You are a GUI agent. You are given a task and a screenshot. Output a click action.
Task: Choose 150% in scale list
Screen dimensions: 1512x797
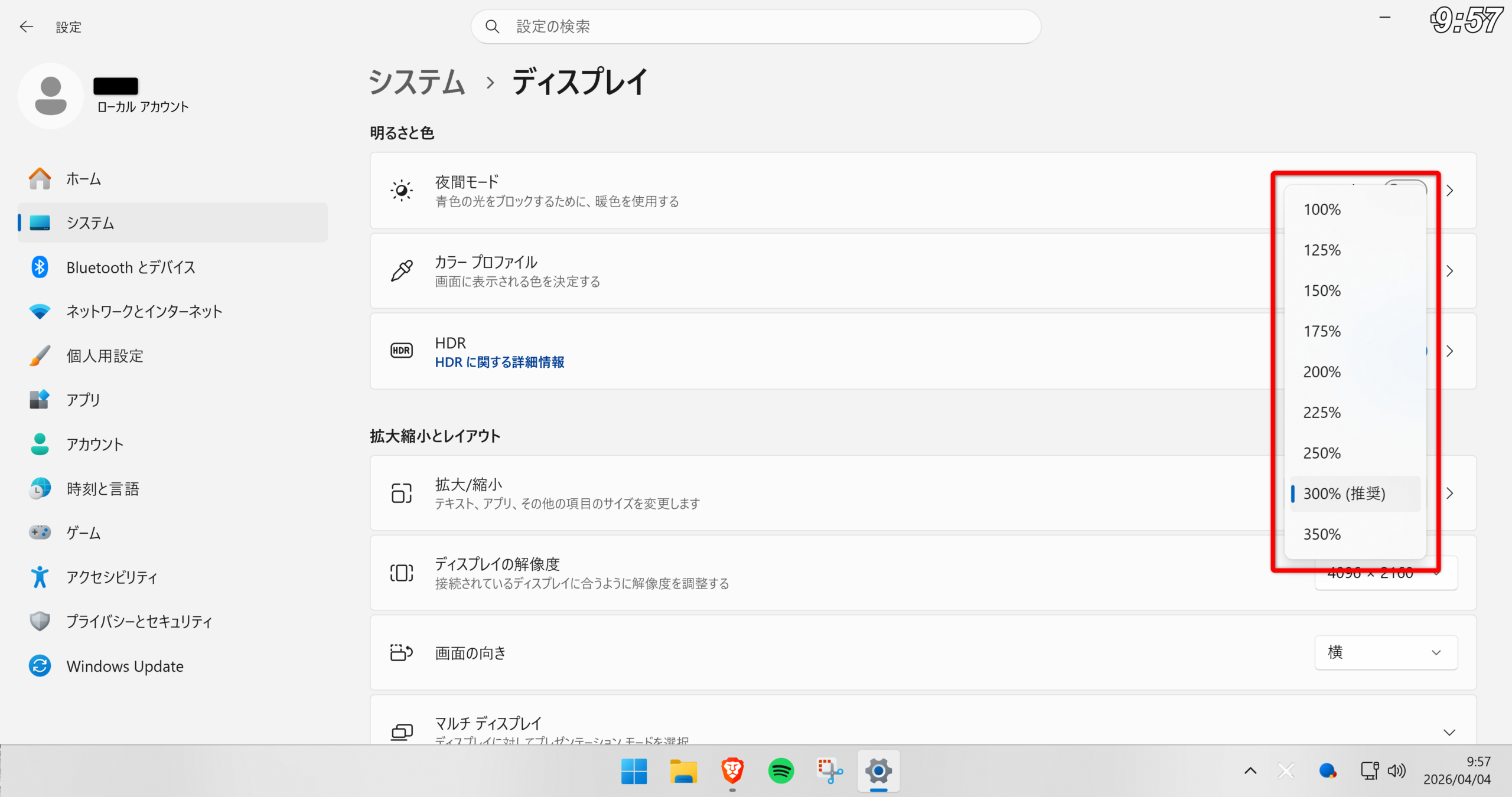1322,290
